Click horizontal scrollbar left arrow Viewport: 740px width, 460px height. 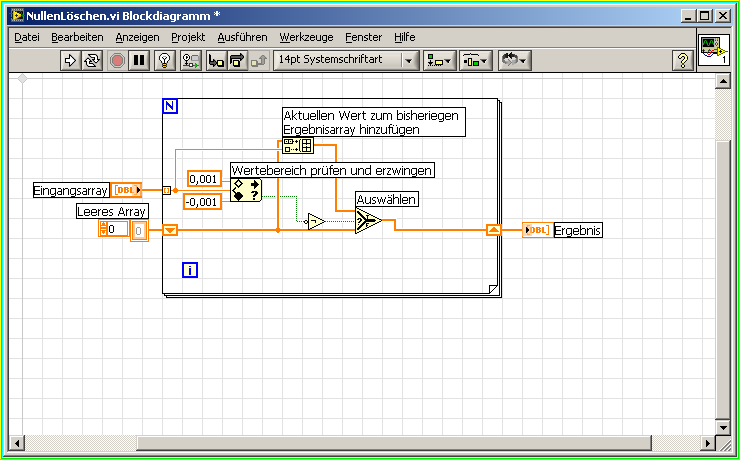17,443
